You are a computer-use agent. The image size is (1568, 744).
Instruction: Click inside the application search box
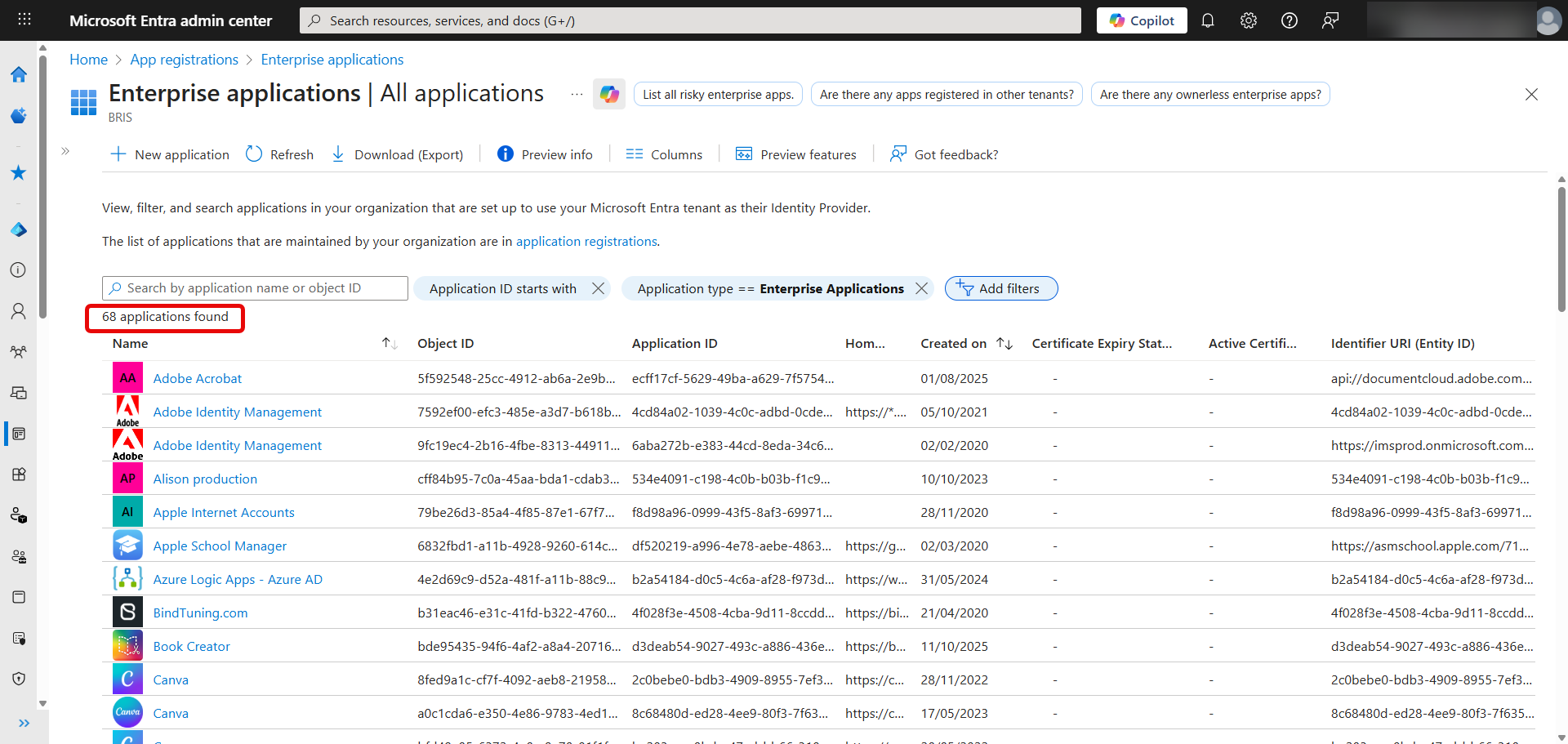pos(254,287)
